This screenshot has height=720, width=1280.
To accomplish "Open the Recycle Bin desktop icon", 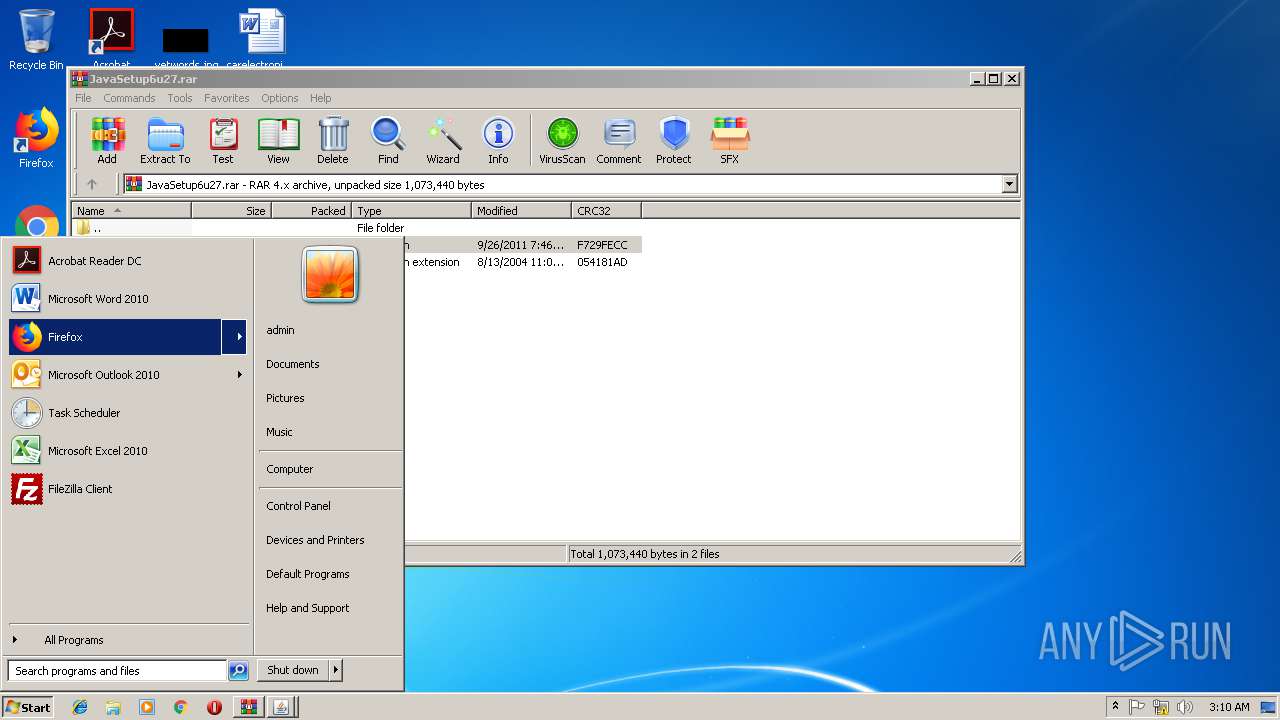I will (x=36, y=40).
